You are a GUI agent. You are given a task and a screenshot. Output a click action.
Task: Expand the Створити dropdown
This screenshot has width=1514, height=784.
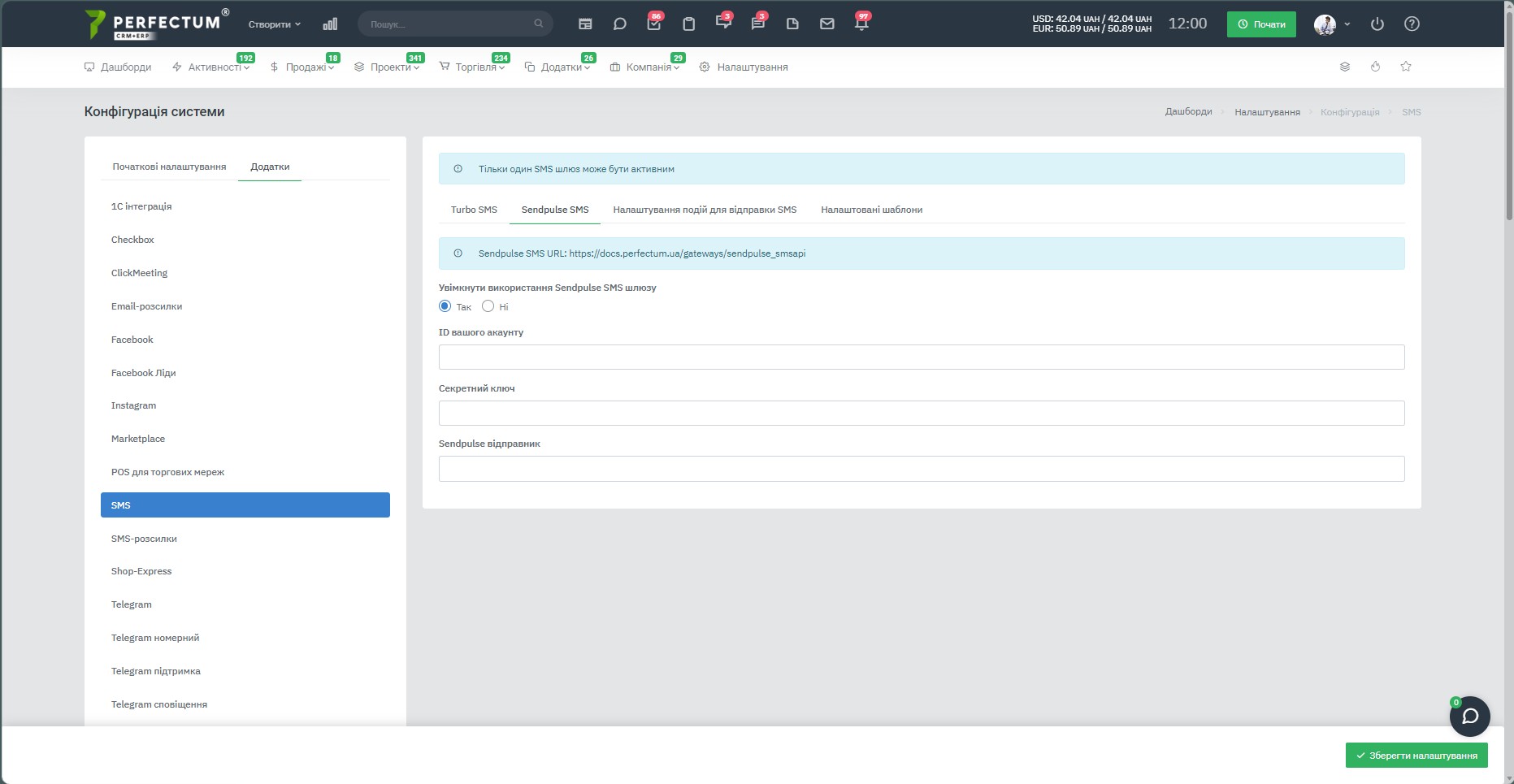(x=275, y=24)
